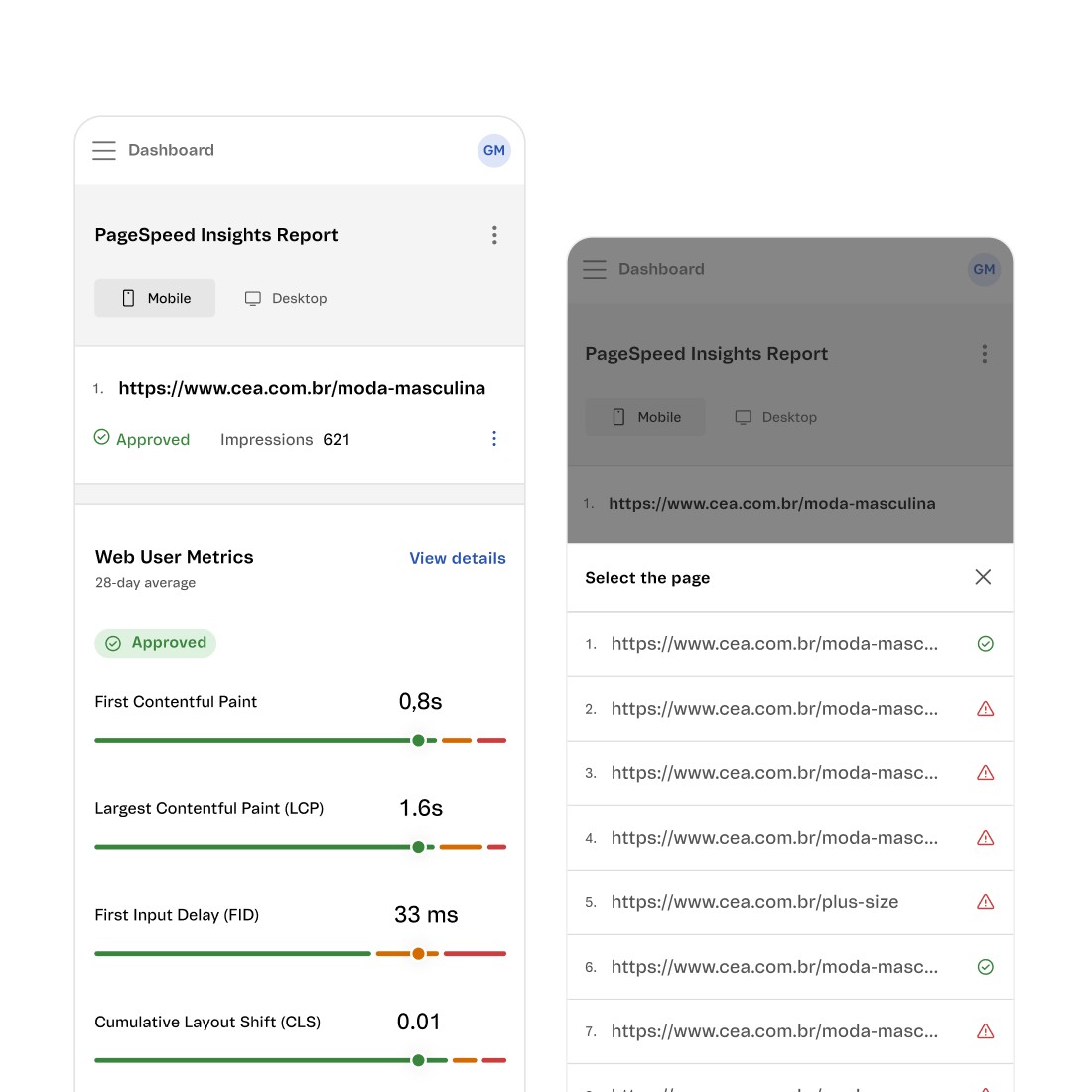This screenshot has height=1092, width=1092.
Task: Select Desktop tab in right dimmed panel
Action: [776, 417]
